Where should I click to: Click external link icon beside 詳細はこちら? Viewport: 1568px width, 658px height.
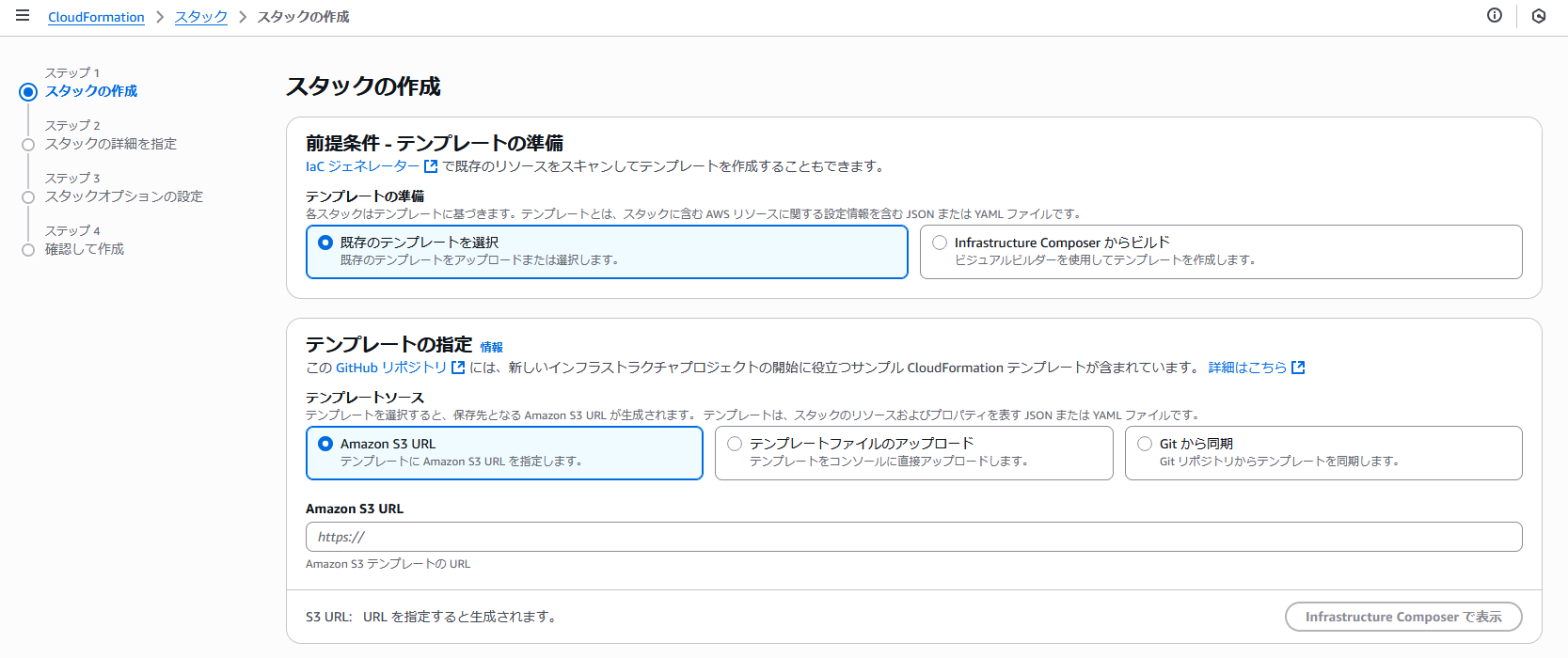[x=1298, y=368]
